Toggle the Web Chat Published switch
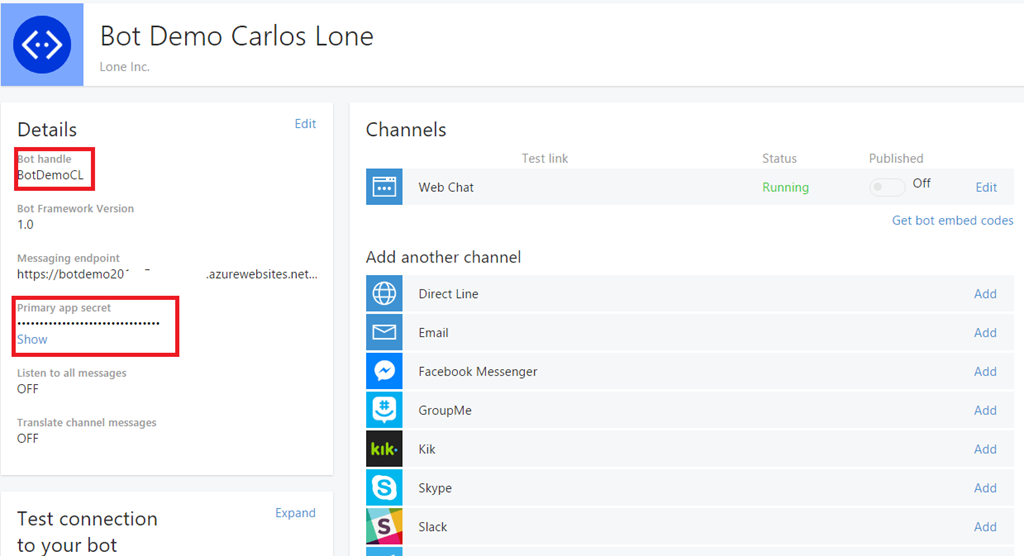This screenshot has height=556, width=1024. (887, 187)
